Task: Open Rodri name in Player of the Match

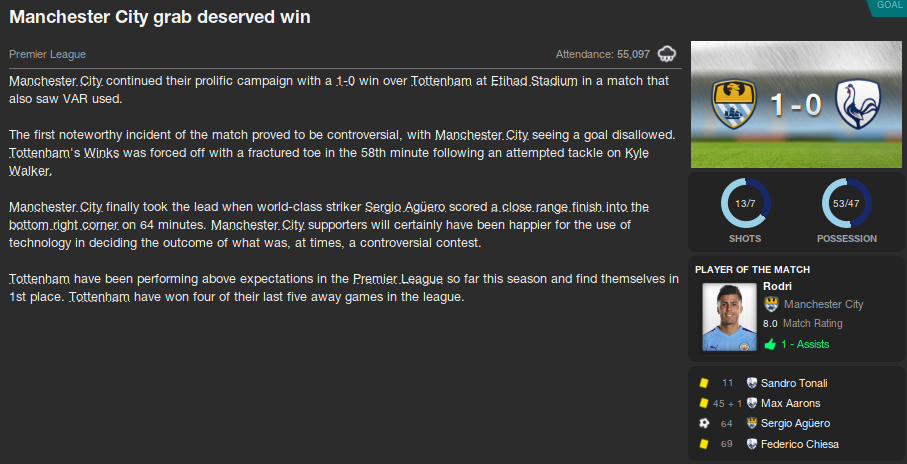Action: 776,286
